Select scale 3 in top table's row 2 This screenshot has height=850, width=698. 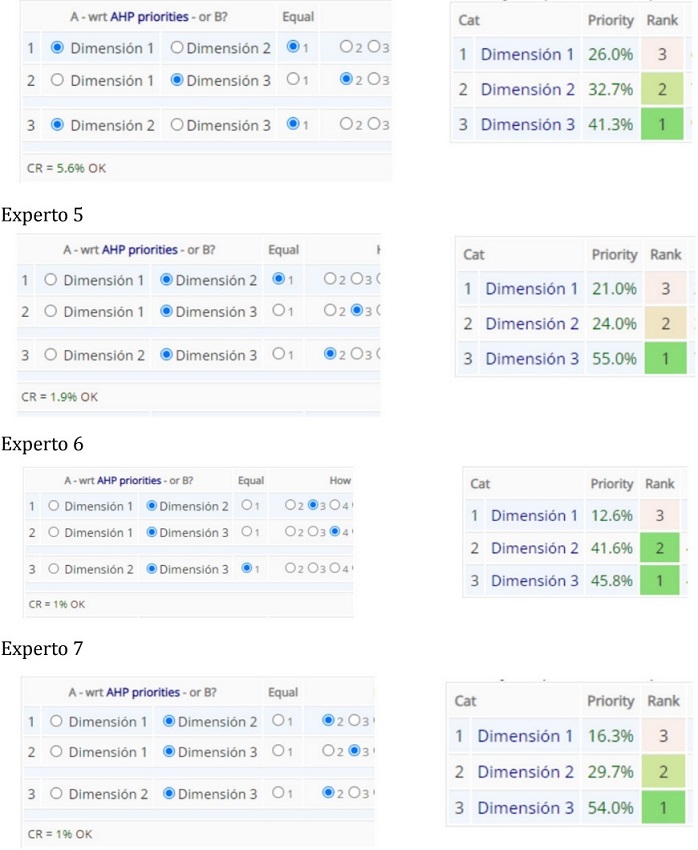(372, 80)
